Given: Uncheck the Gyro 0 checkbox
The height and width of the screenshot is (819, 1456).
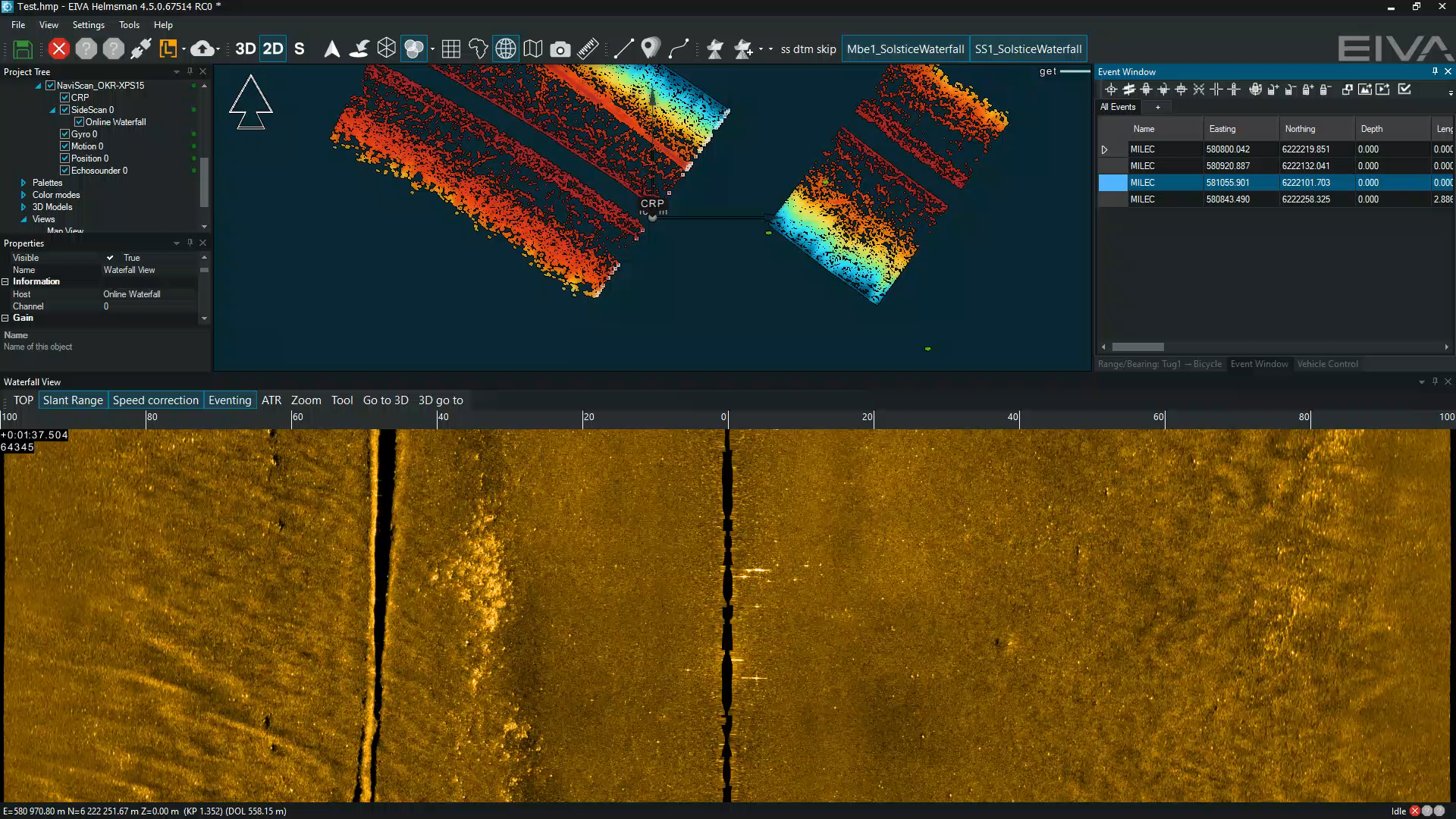Looking at the screenshot, I should 65,134.
